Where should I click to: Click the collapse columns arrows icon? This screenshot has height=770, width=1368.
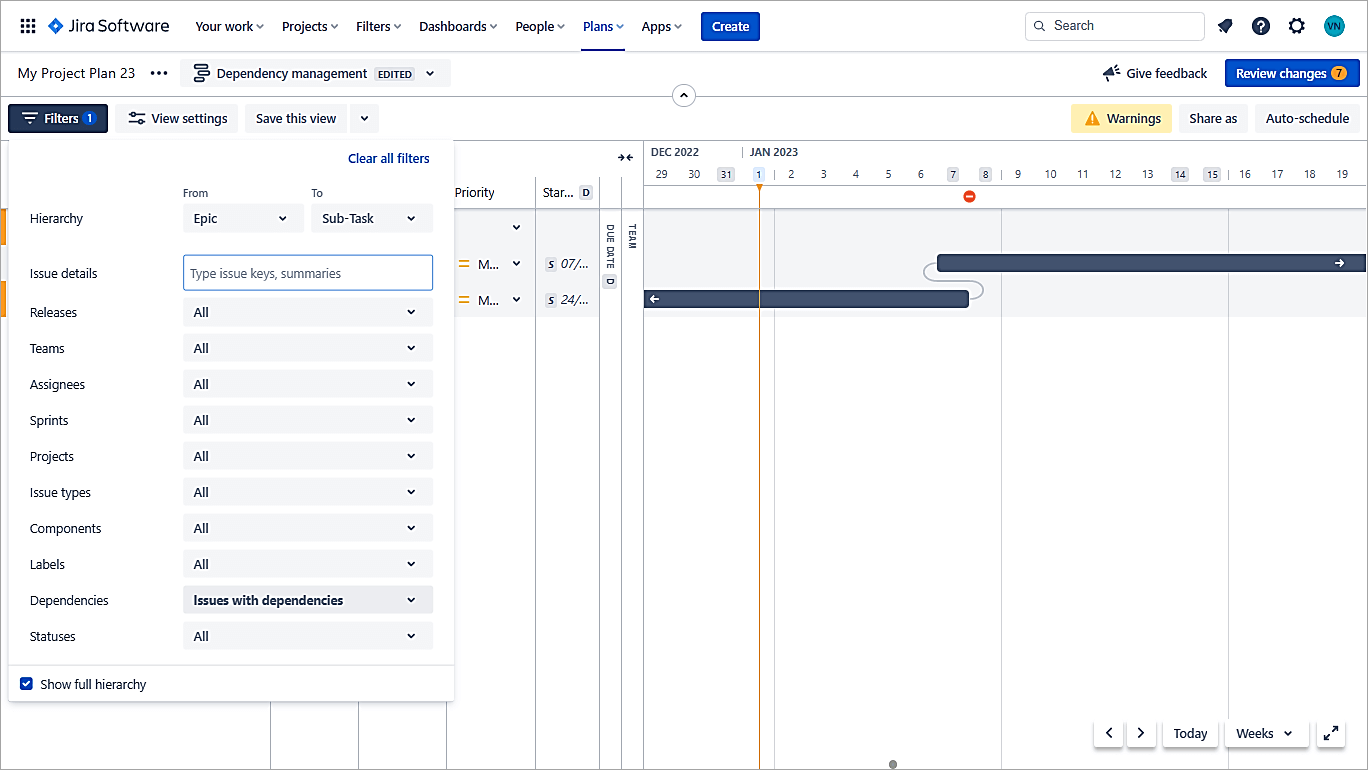[625, 157]
